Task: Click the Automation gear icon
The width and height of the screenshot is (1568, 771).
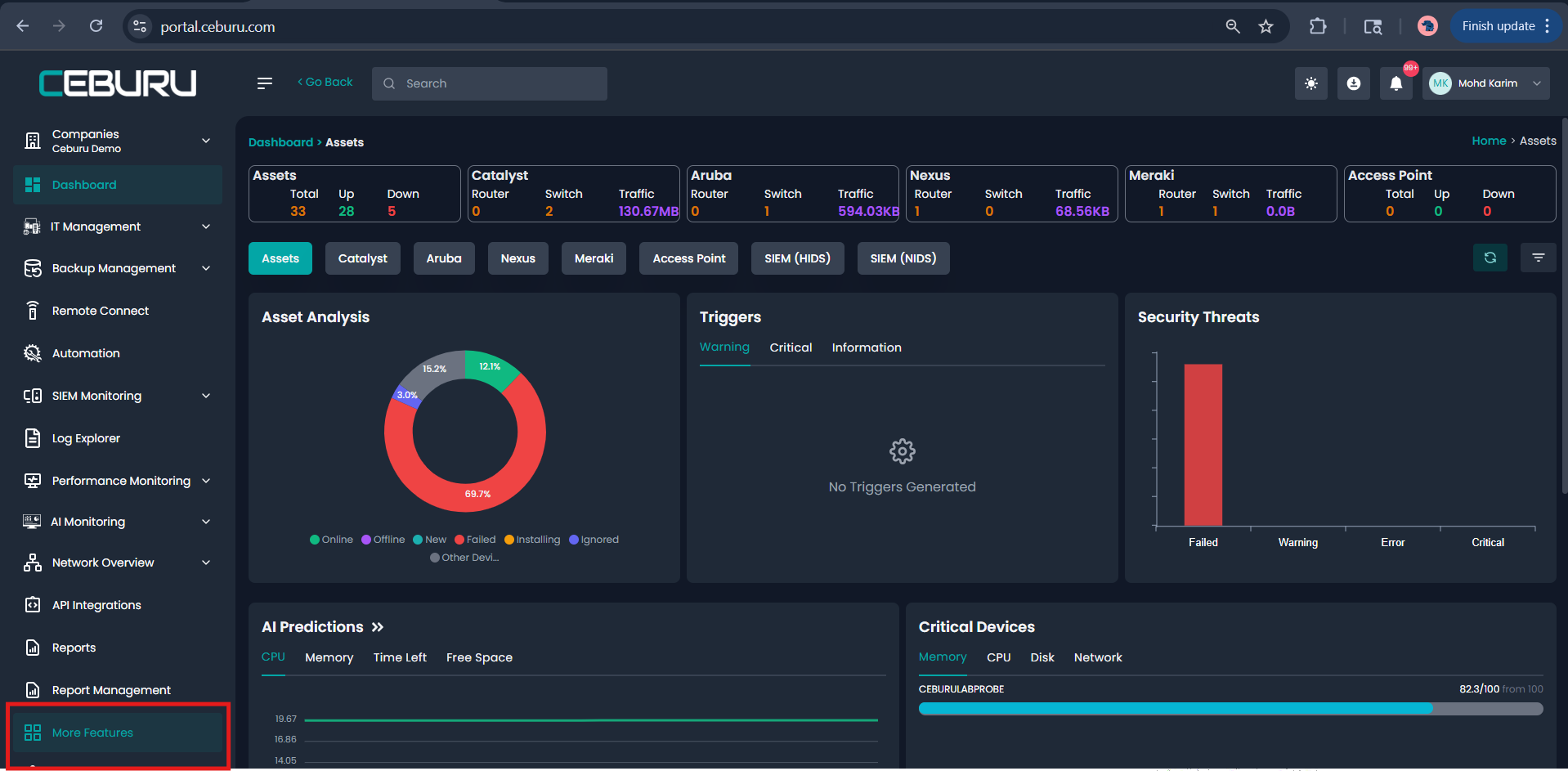Action: pos(33,353)
